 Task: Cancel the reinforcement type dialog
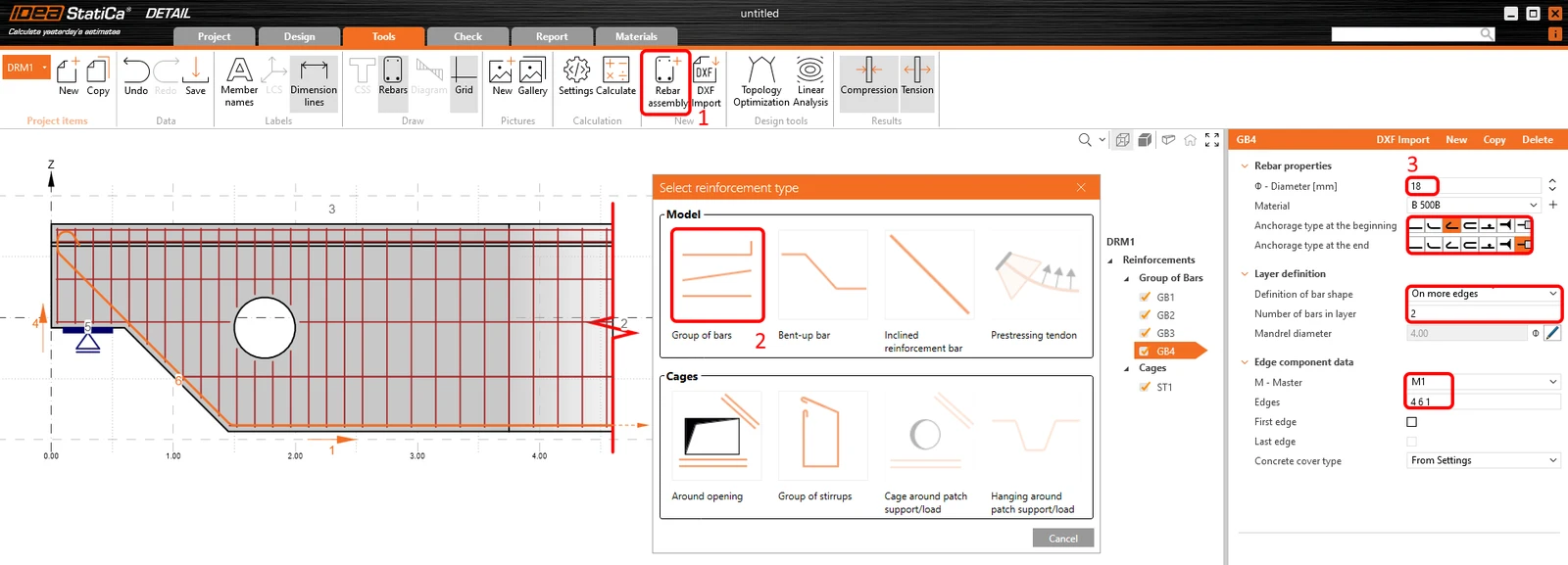[1063, 539]
